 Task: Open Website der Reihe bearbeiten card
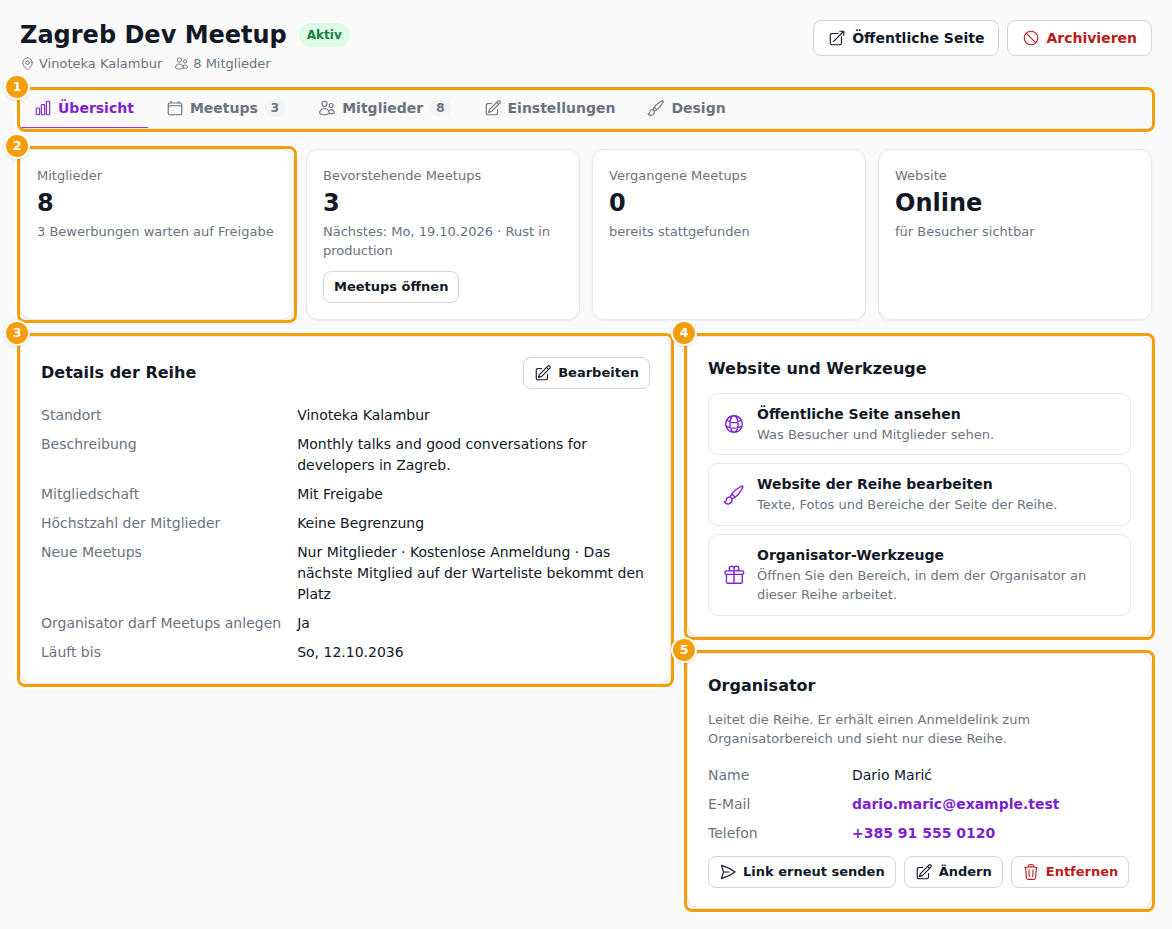point(919,495)
